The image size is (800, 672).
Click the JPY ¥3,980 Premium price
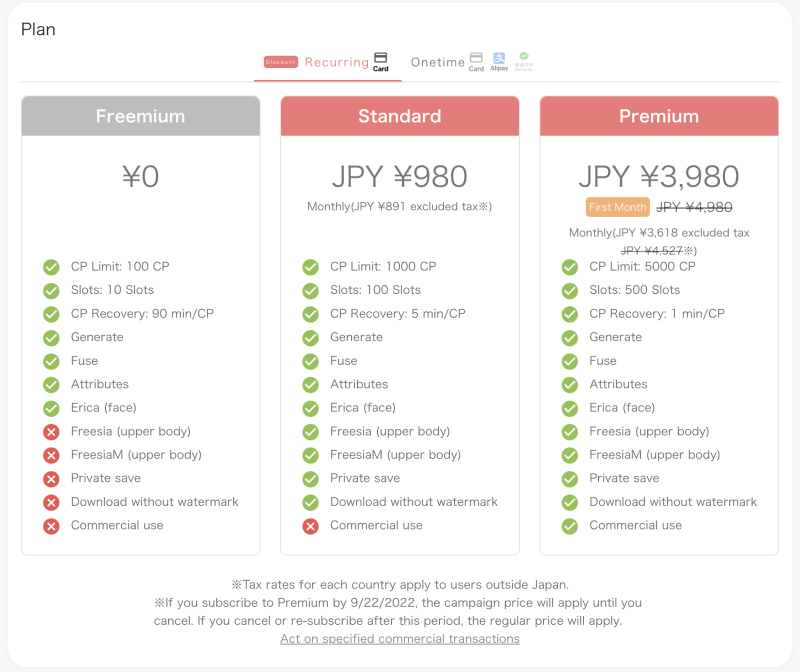(x=658, y=177)
